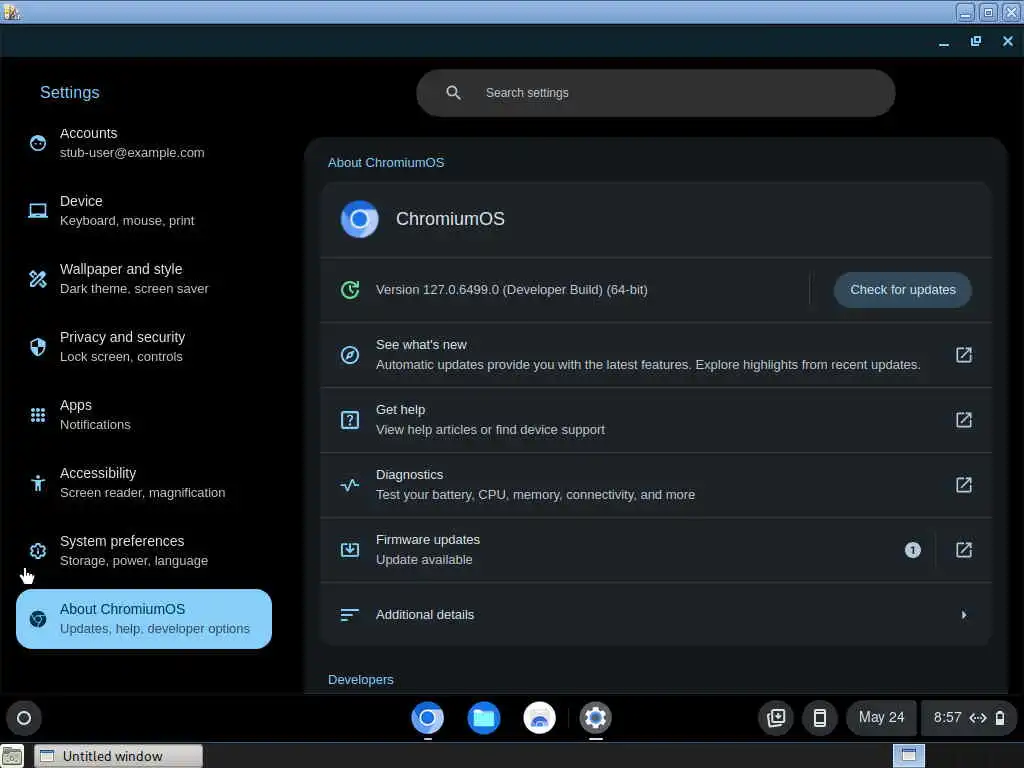Click the compass icon beside See what's new
Screen dimensions: 1024x768
(x=350, y=355)
